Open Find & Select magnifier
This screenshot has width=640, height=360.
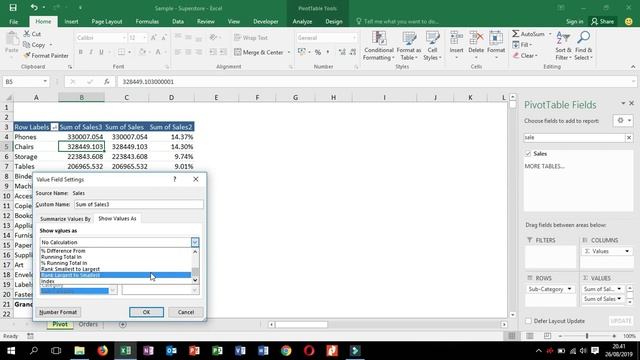click(583, 46)
